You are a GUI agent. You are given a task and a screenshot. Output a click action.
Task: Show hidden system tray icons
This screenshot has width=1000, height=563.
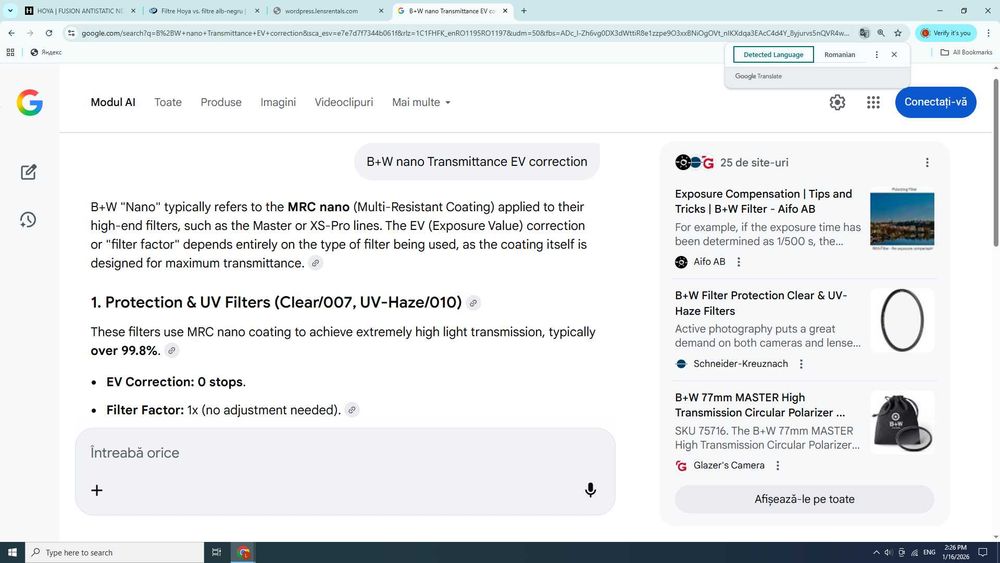[876, 552]
